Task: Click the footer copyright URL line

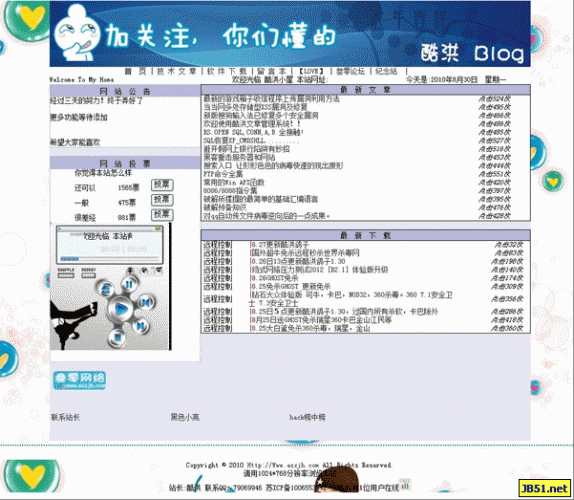Action: pyautogui.click(x=288, y=465)
